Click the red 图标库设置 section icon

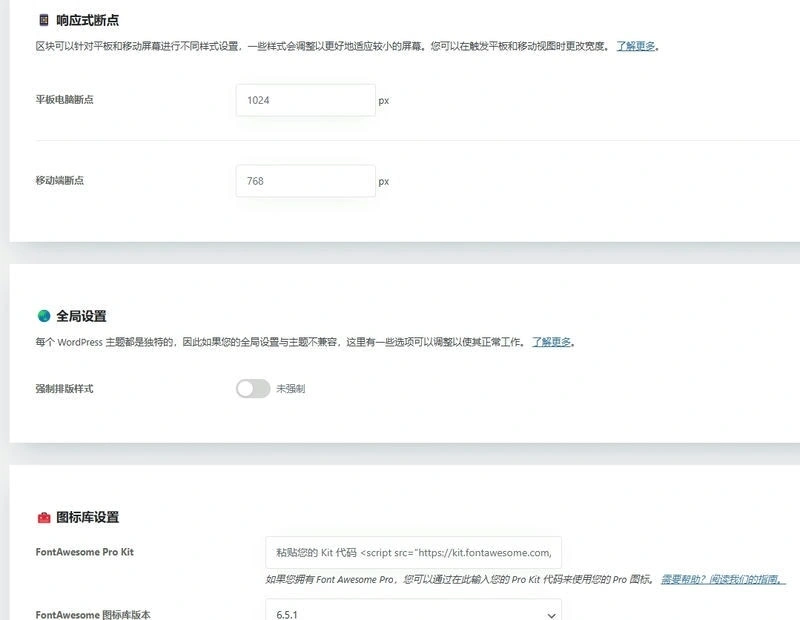tap(43, 518)
